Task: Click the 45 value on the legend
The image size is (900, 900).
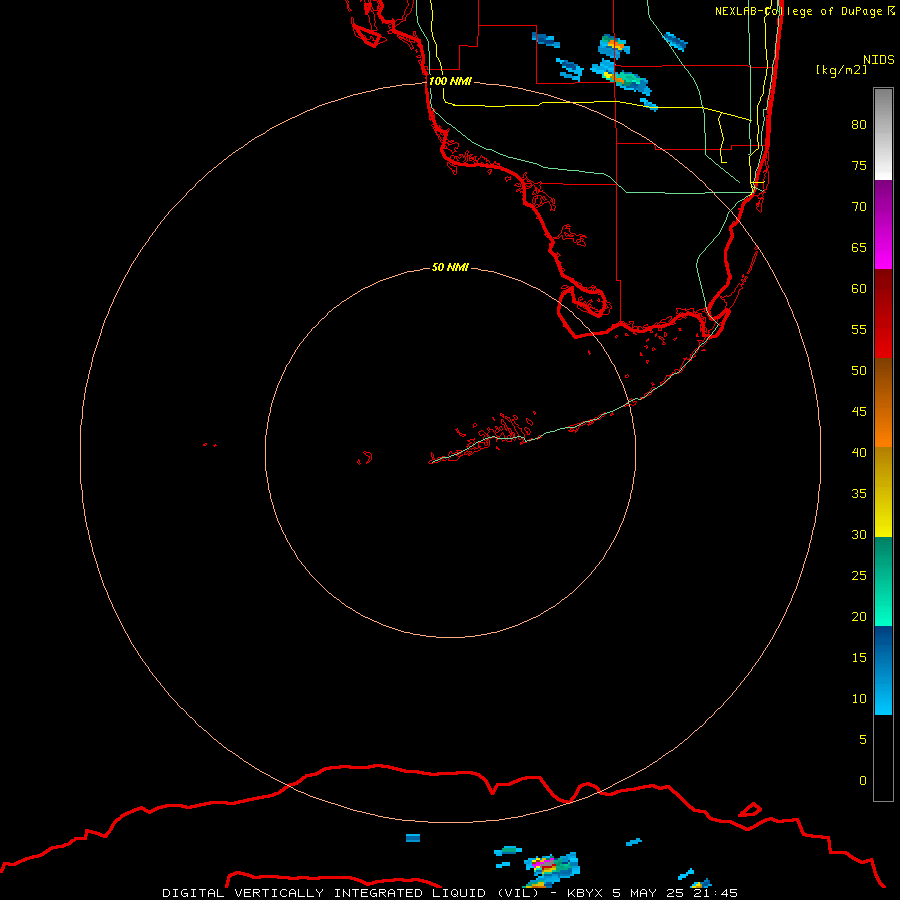Action: click(x=859, y=412)
